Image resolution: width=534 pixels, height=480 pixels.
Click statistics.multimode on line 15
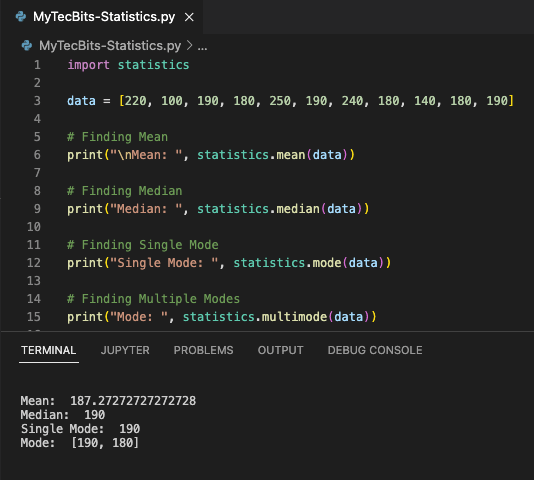pos(255,317)
